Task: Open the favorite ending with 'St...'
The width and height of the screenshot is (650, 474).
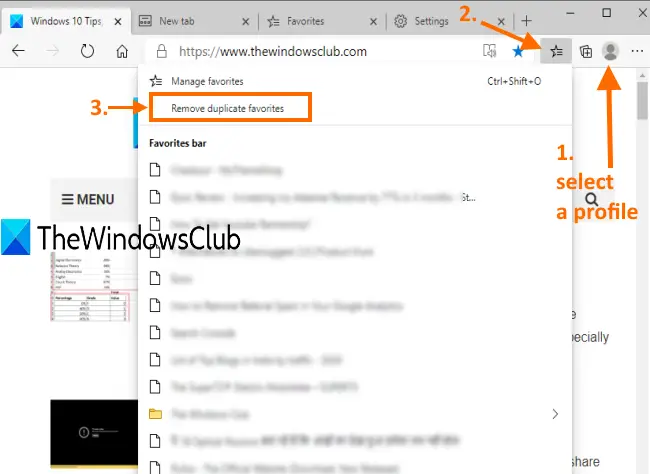Action: [355, 197]
